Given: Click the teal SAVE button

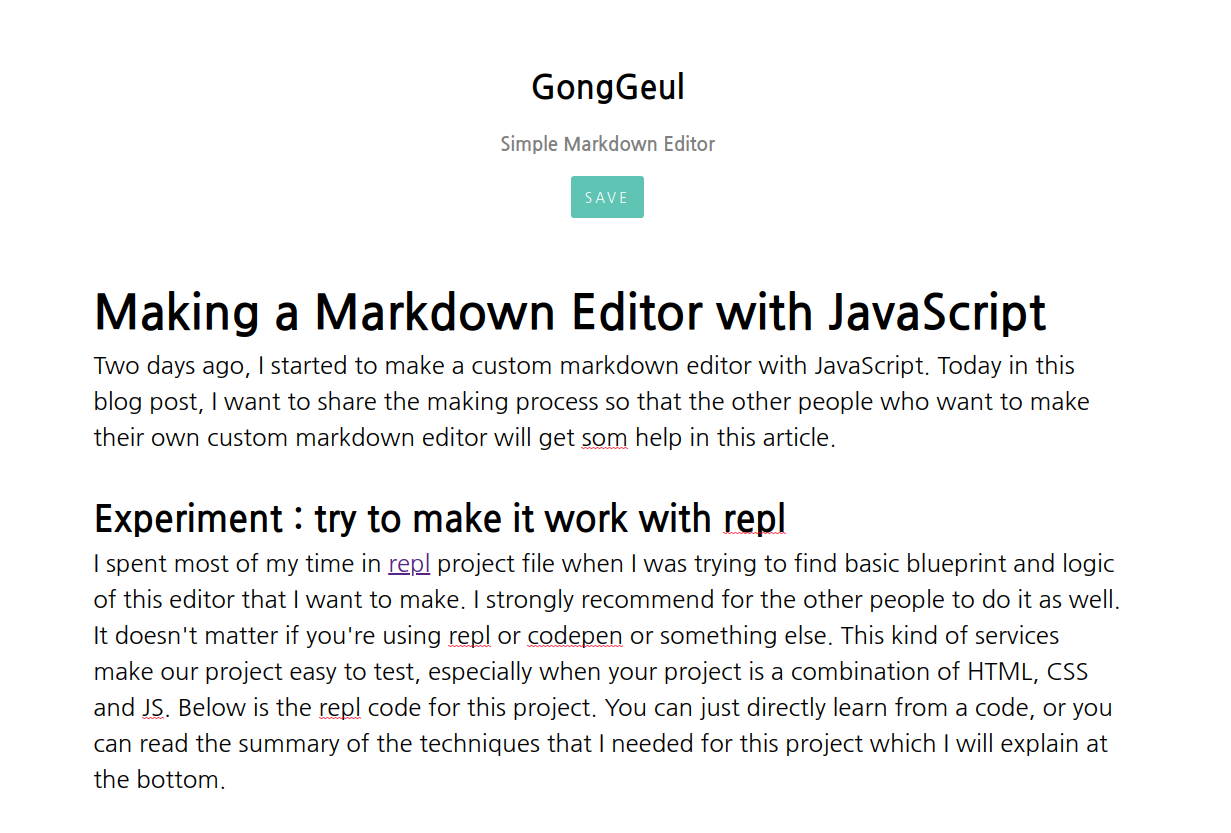Looking at the screenshot, I should 607,196.
